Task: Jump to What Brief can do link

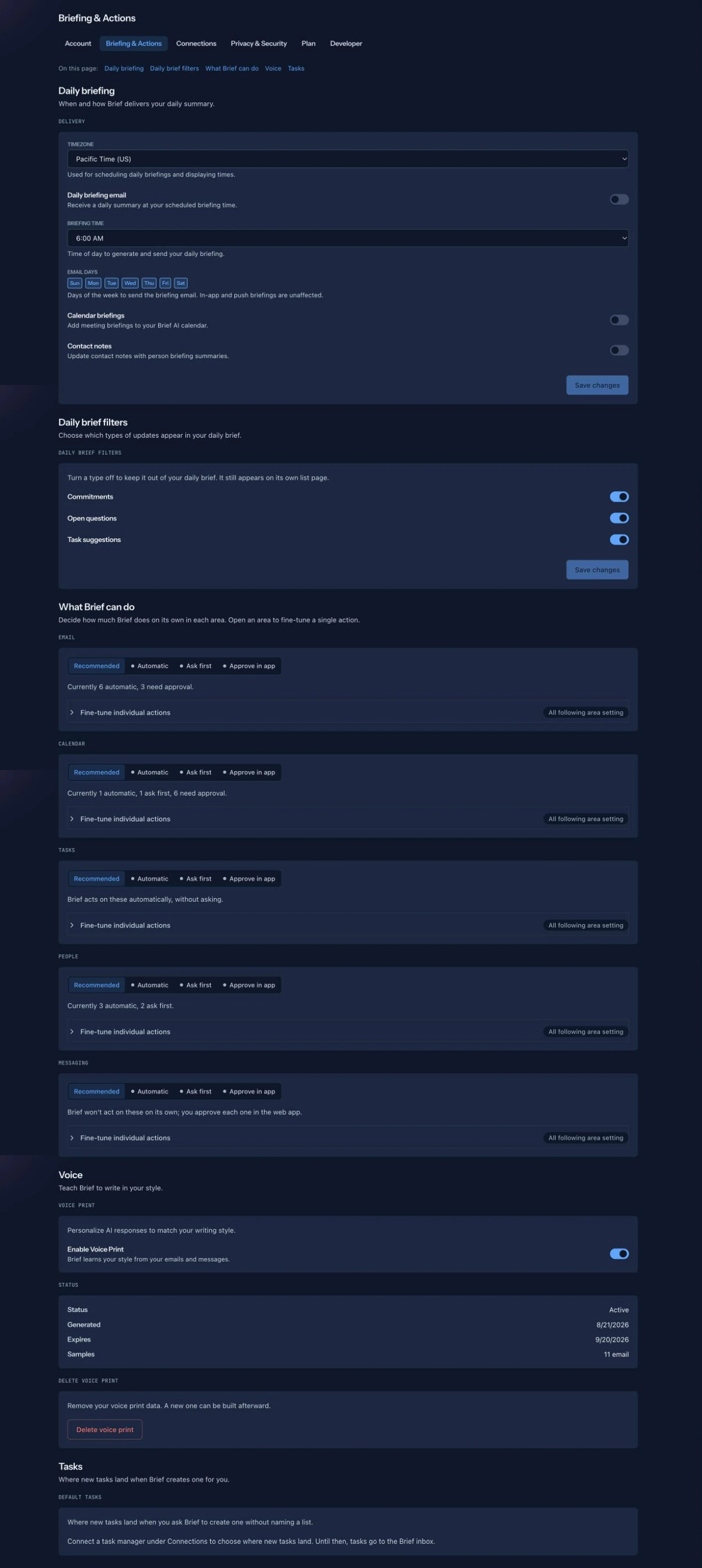Action: [232, 68]
